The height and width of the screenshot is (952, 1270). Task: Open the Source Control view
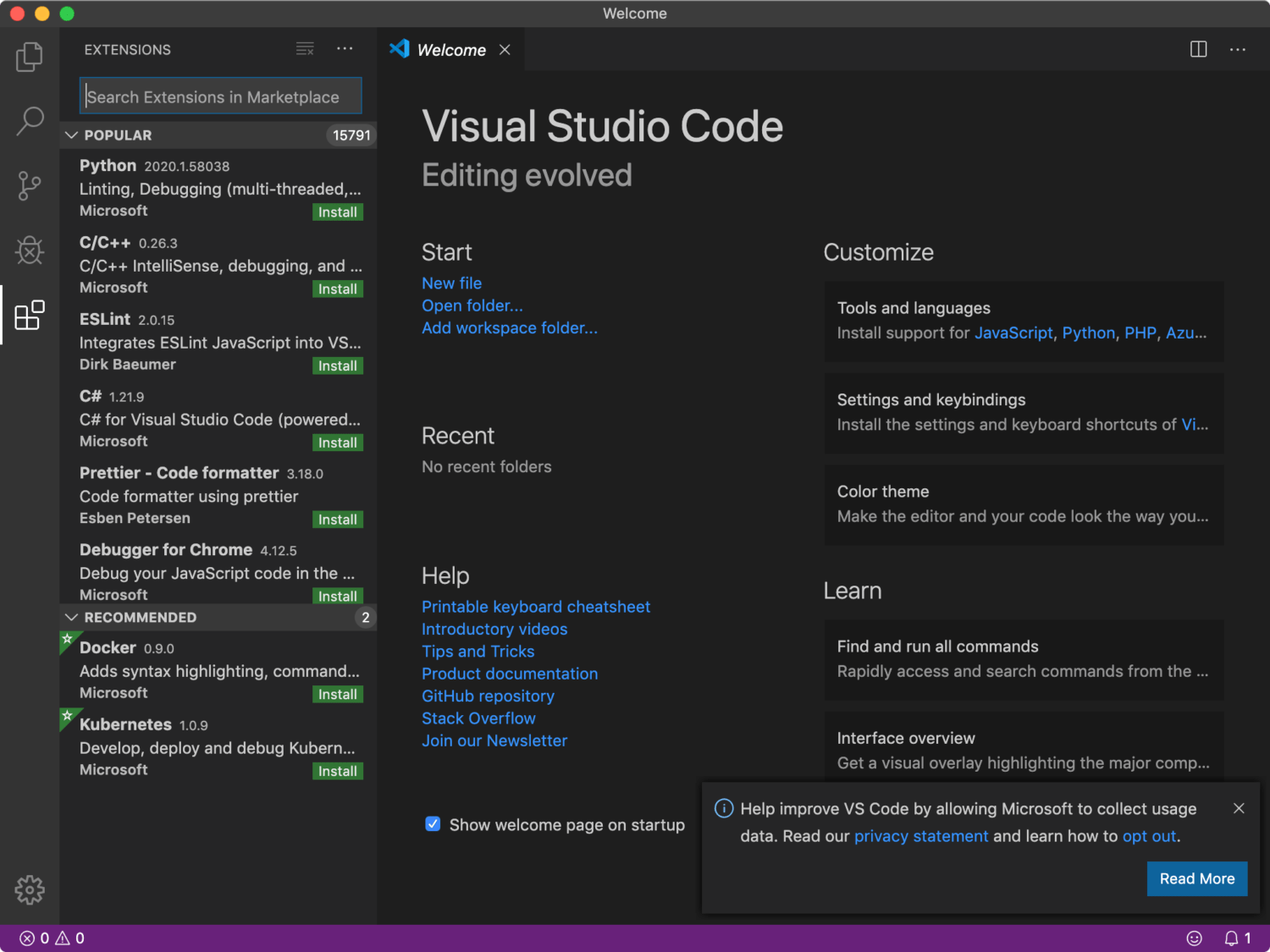pyautogui.click(x=30, y=185)
